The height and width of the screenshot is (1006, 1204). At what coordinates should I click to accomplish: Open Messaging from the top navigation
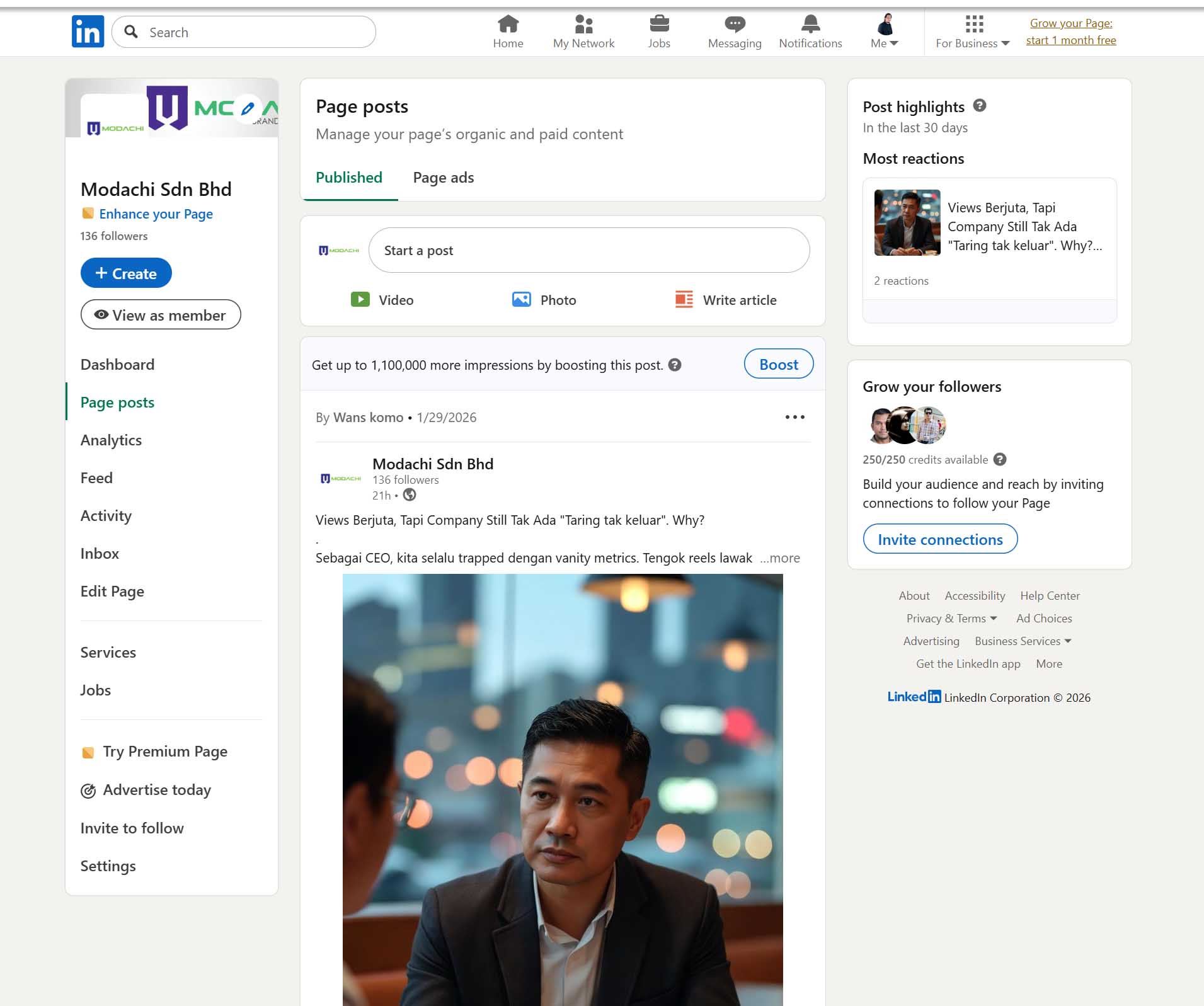735,25
